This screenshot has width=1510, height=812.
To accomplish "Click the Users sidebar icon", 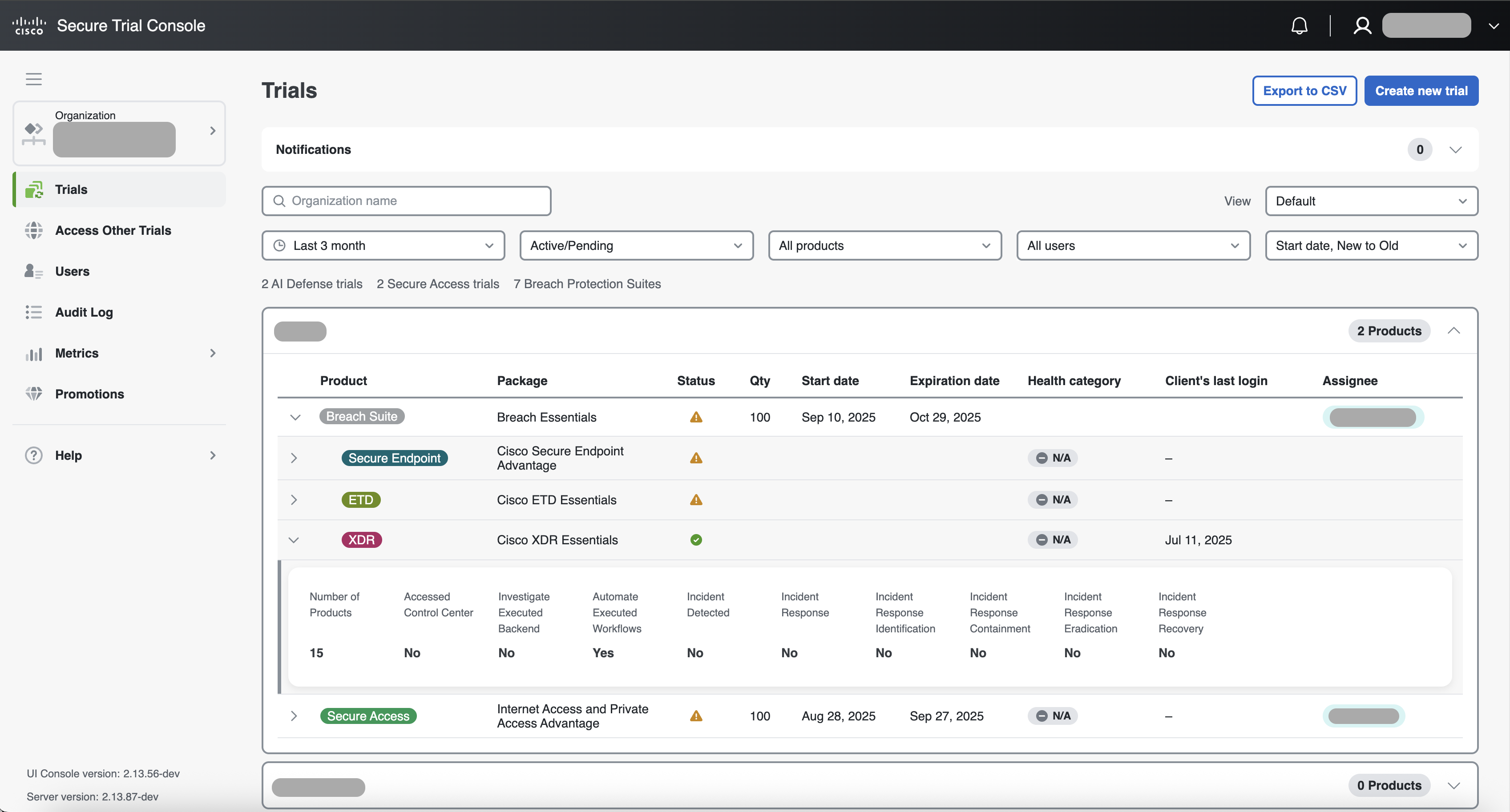I will [33, 271].
